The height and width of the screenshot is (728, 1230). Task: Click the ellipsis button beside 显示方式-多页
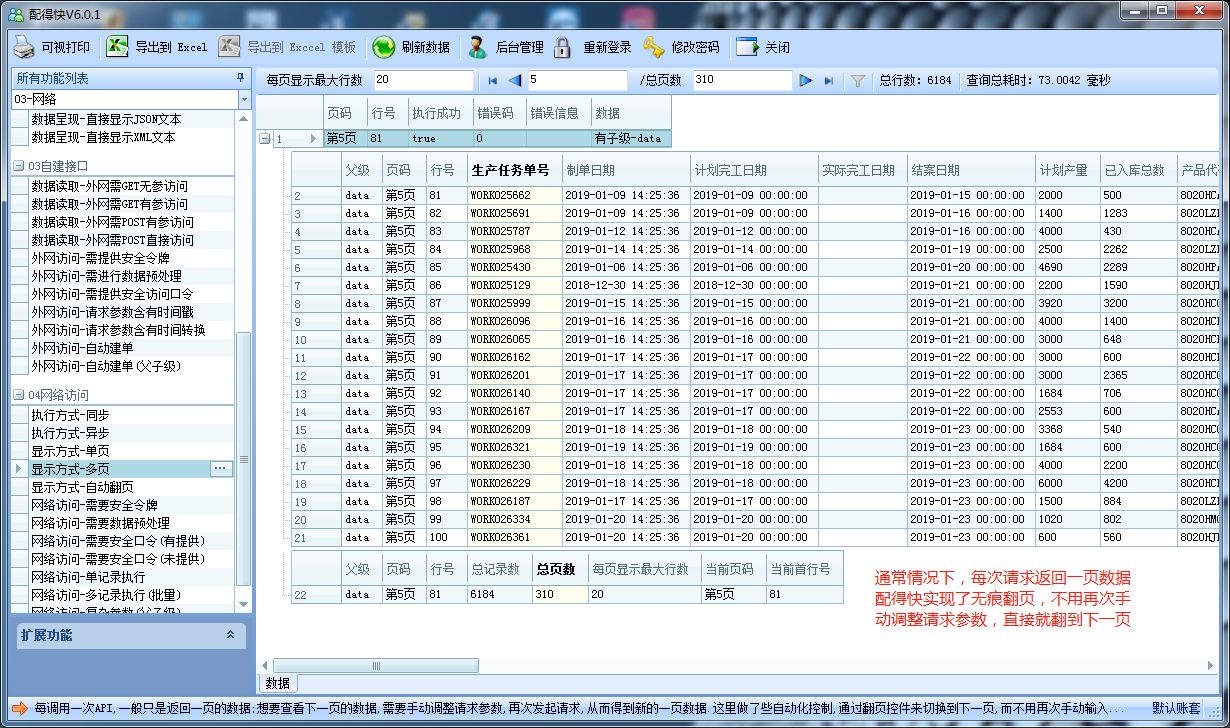[221, 469]
